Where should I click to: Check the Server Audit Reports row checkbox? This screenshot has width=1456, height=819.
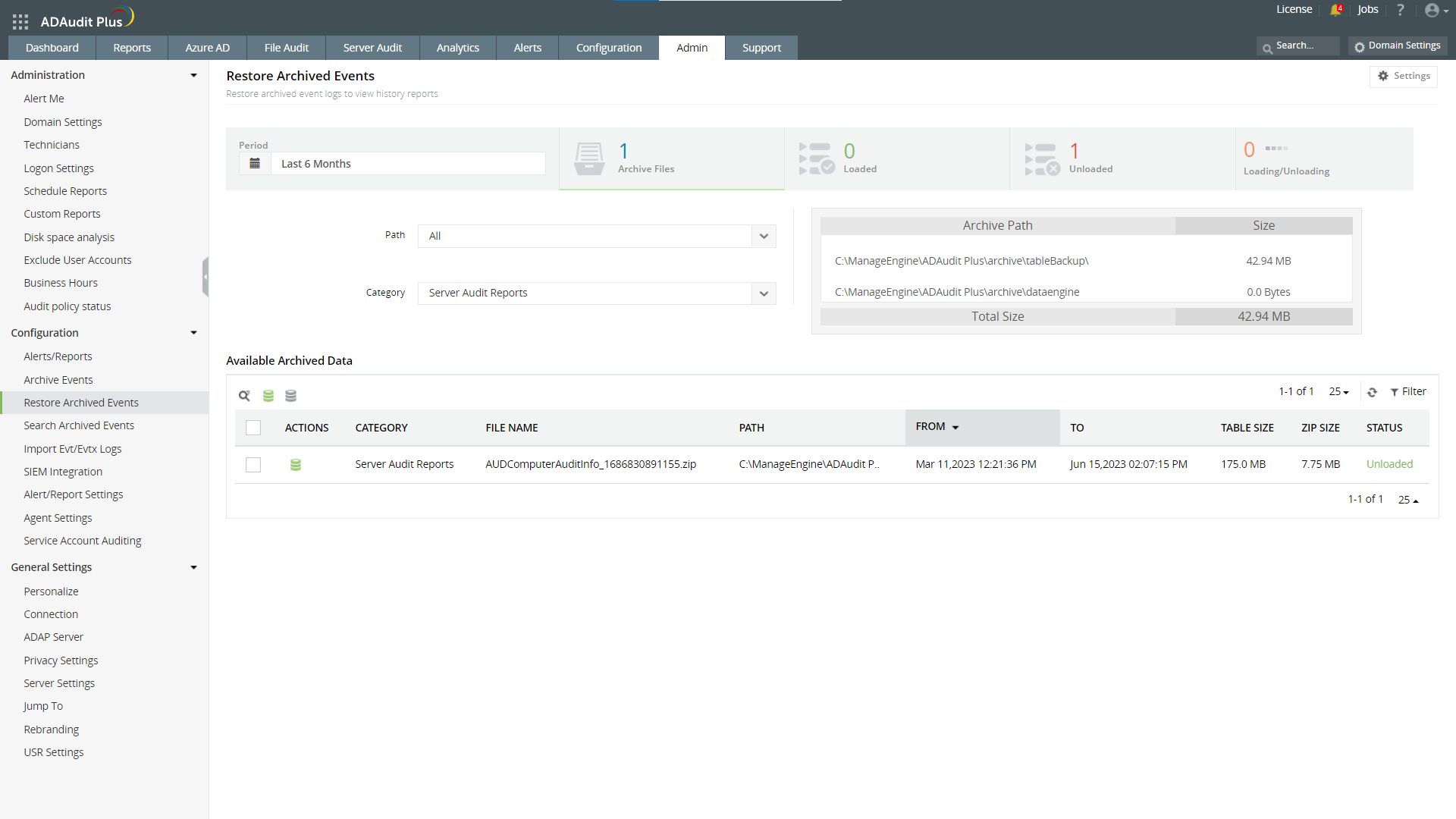pyautogui.click(x=253, y=465)
